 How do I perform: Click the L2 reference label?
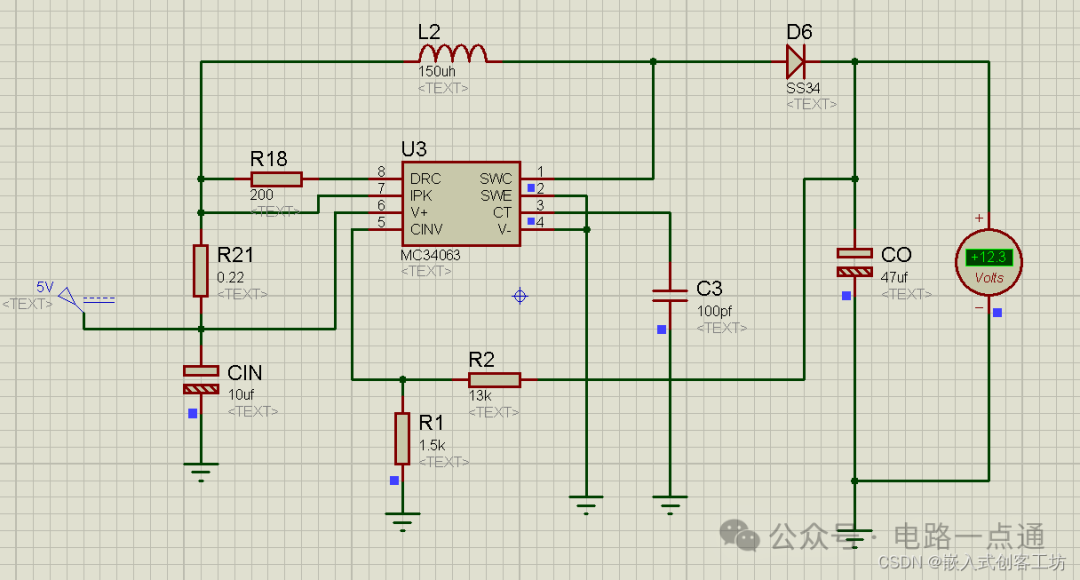point(429,32)
